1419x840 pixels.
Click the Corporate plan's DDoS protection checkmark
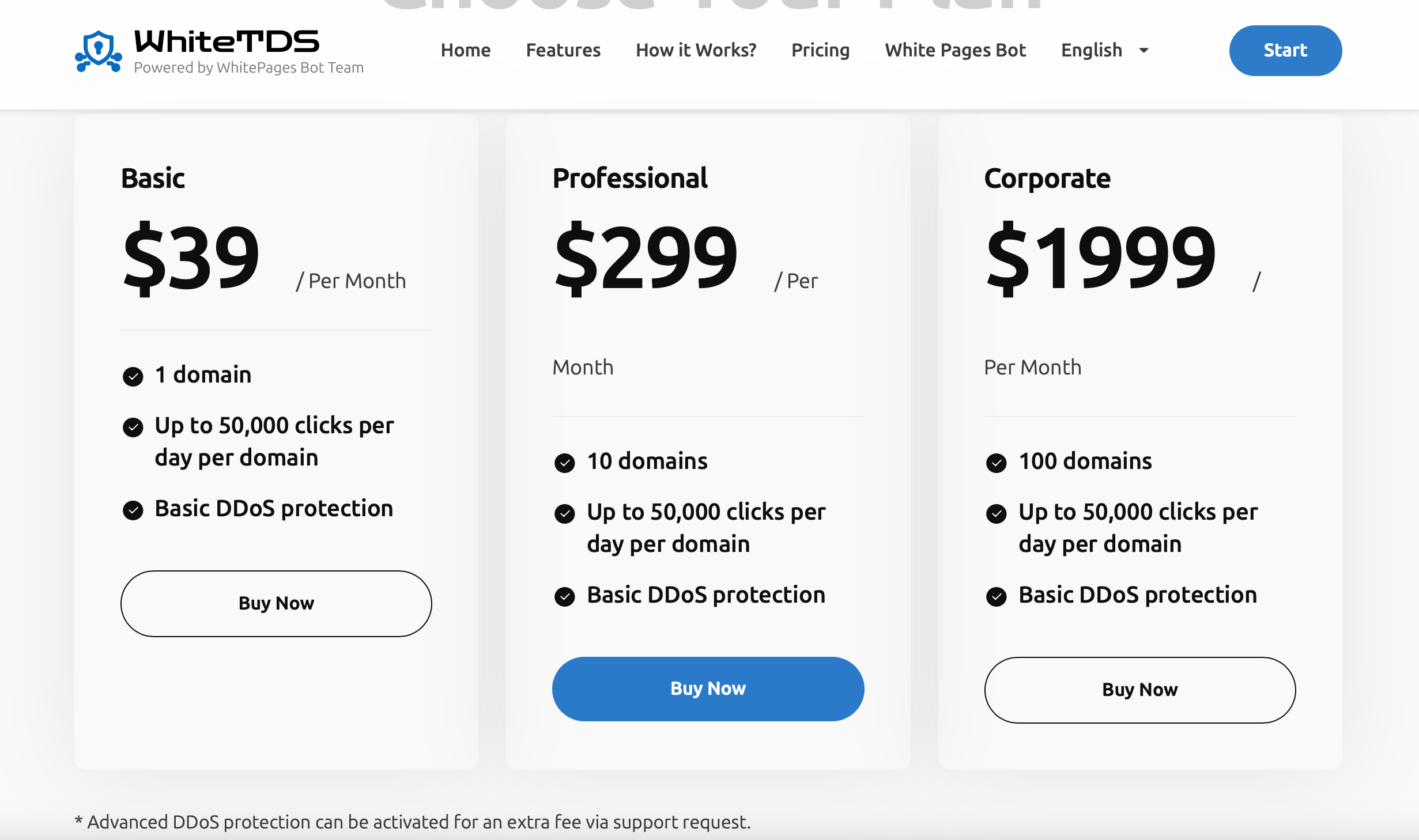pos(997,596)
